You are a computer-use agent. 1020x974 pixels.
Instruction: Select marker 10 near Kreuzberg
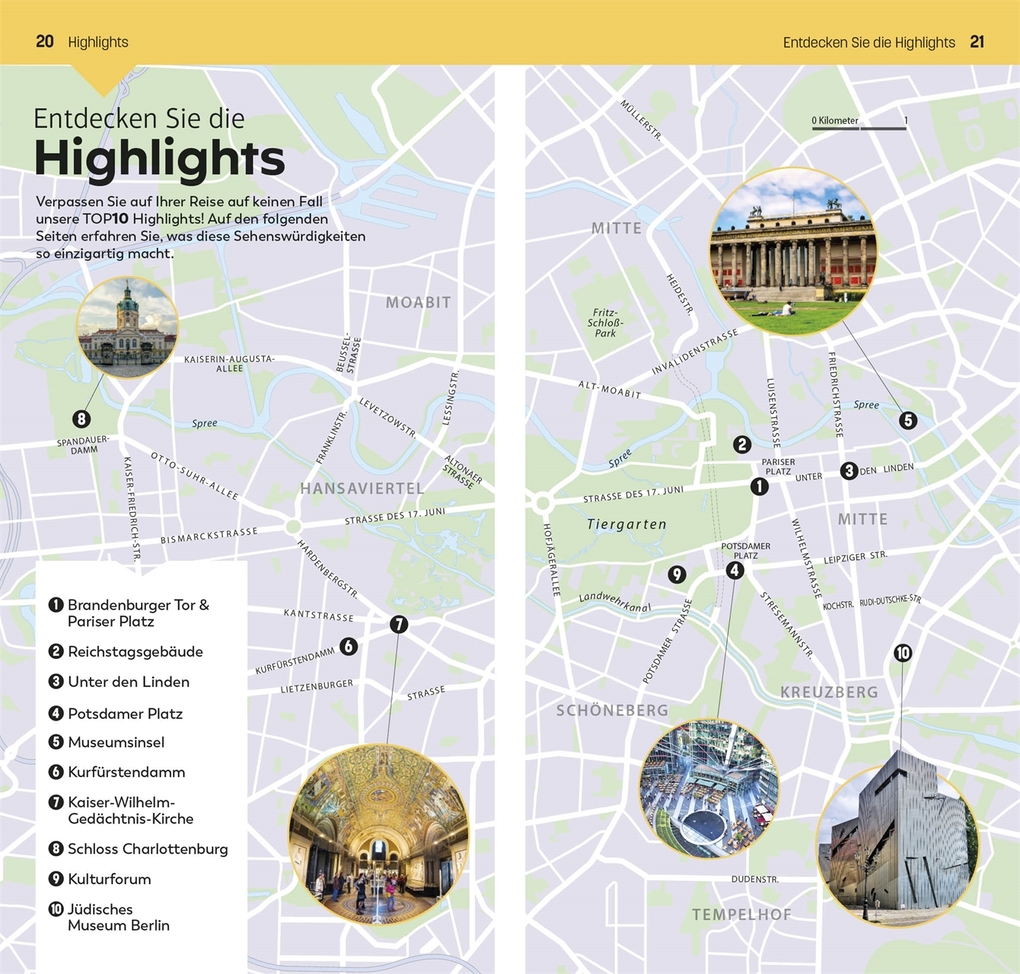tap(903, 653)
